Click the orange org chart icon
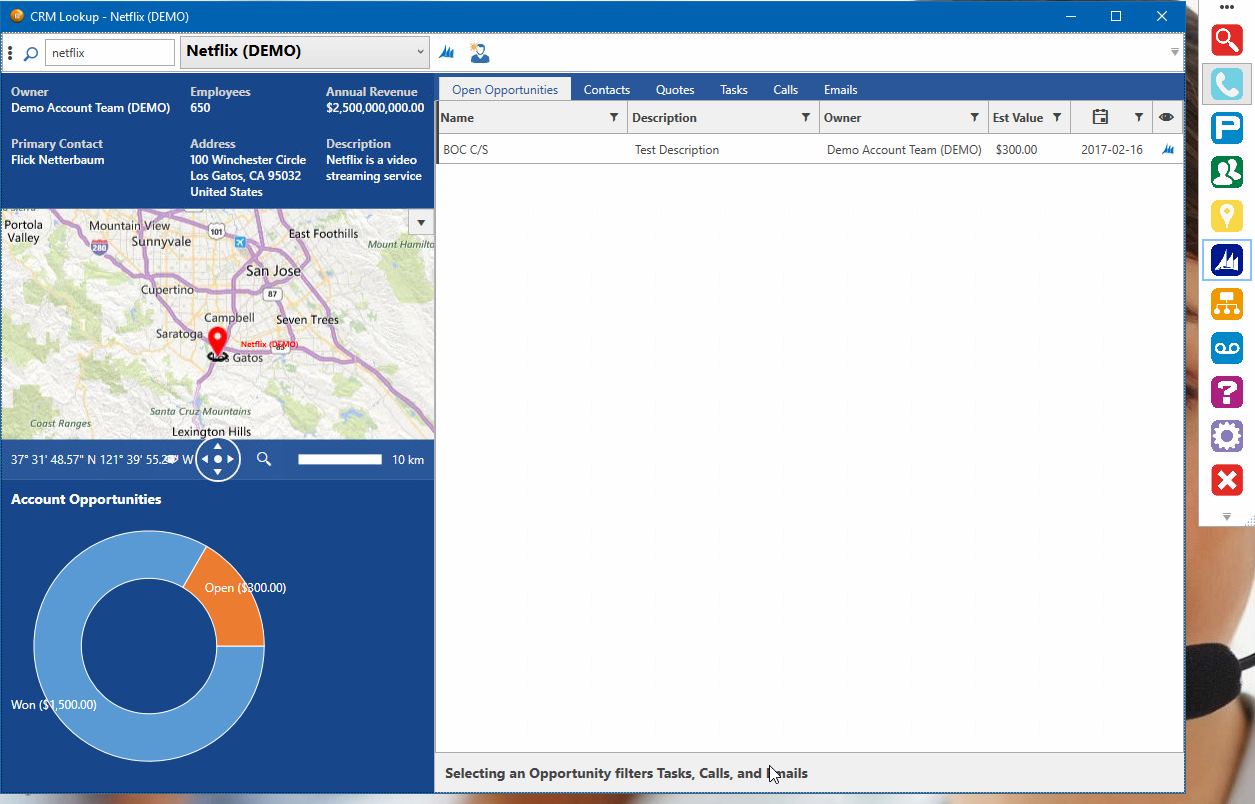This screenshot has height=804, width=1255. pyautogui.click(x=1226, y=304)
